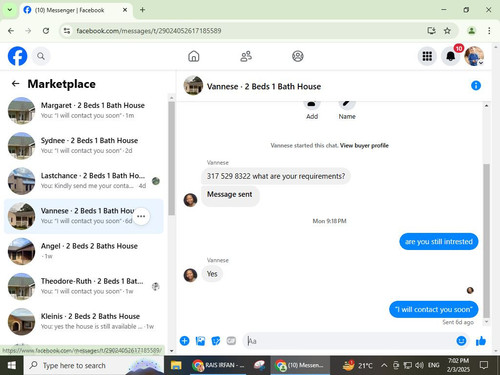Click the 'I will contact you soon' bubble
This screenshot has width=500, height=375.
coord(434,309)
